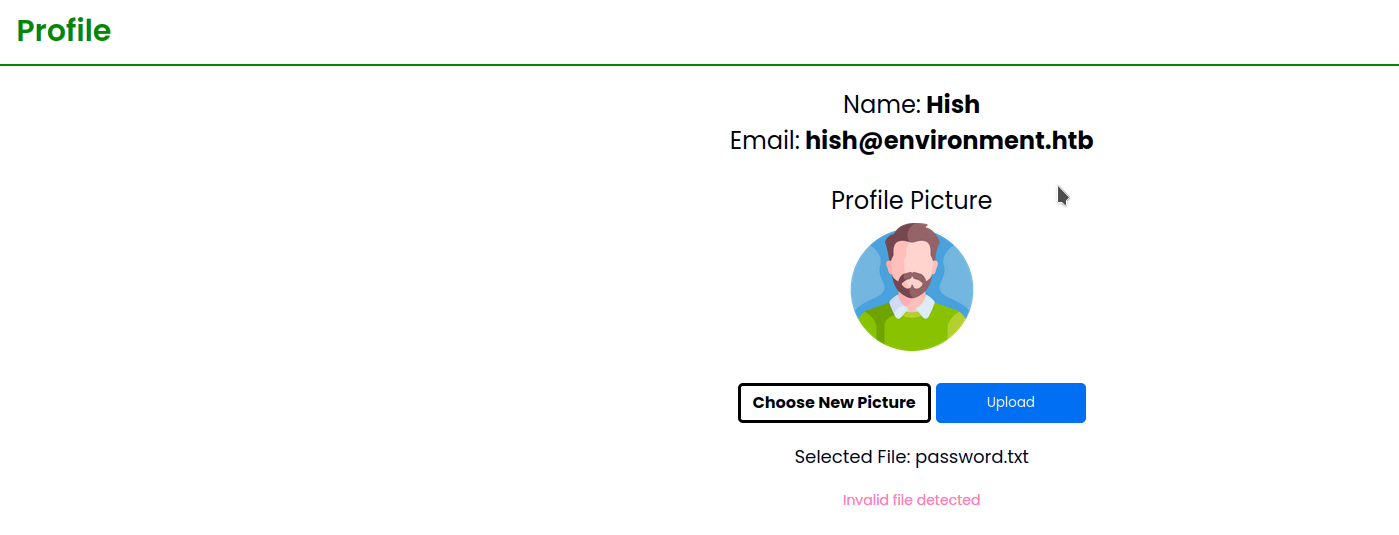This screenshot has height=535, width=1399.
Task: Click the Name: field label
Action: pos(881,105)
